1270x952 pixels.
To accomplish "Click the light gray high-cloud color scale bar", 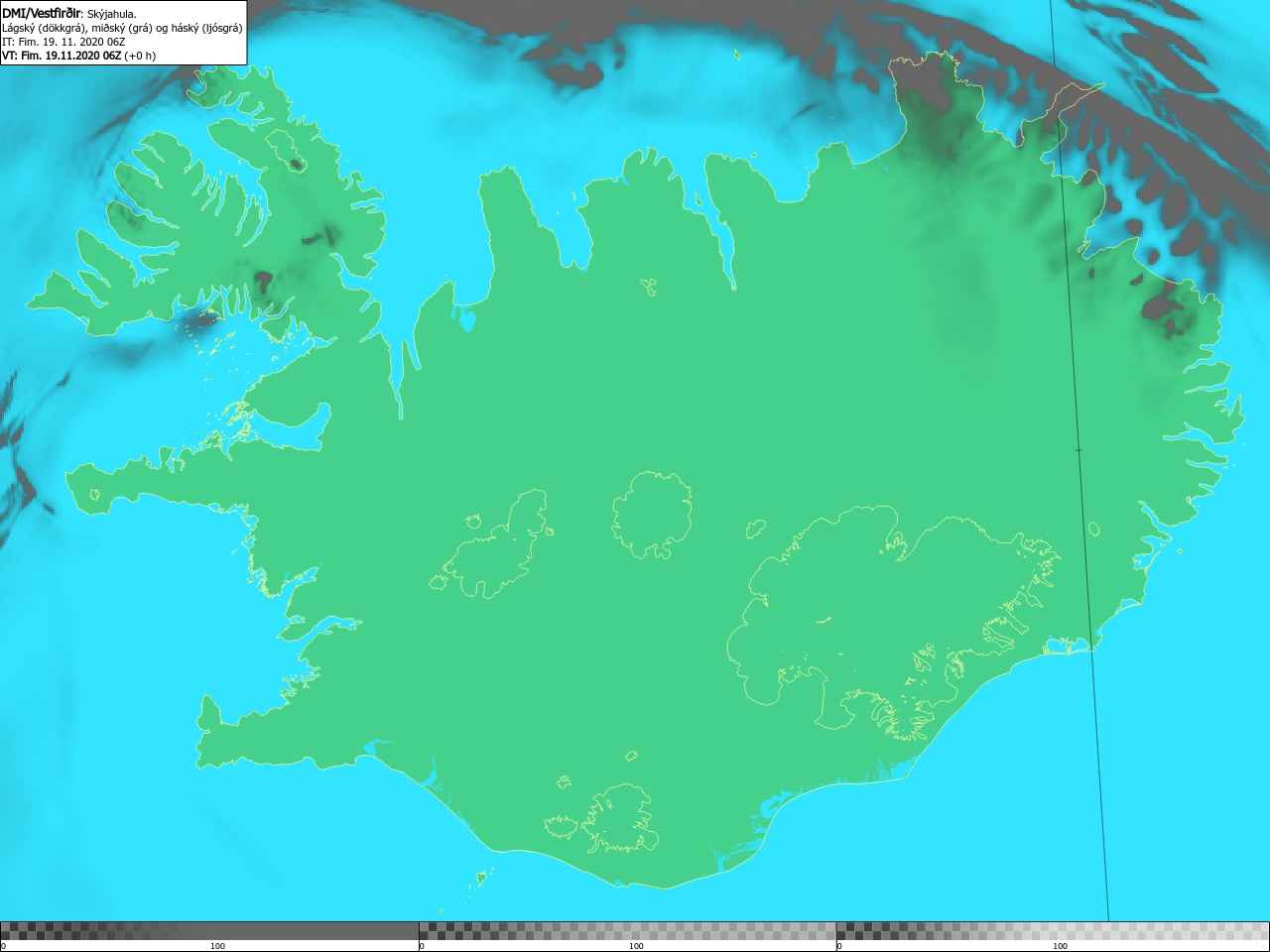I will point(1053,931).
